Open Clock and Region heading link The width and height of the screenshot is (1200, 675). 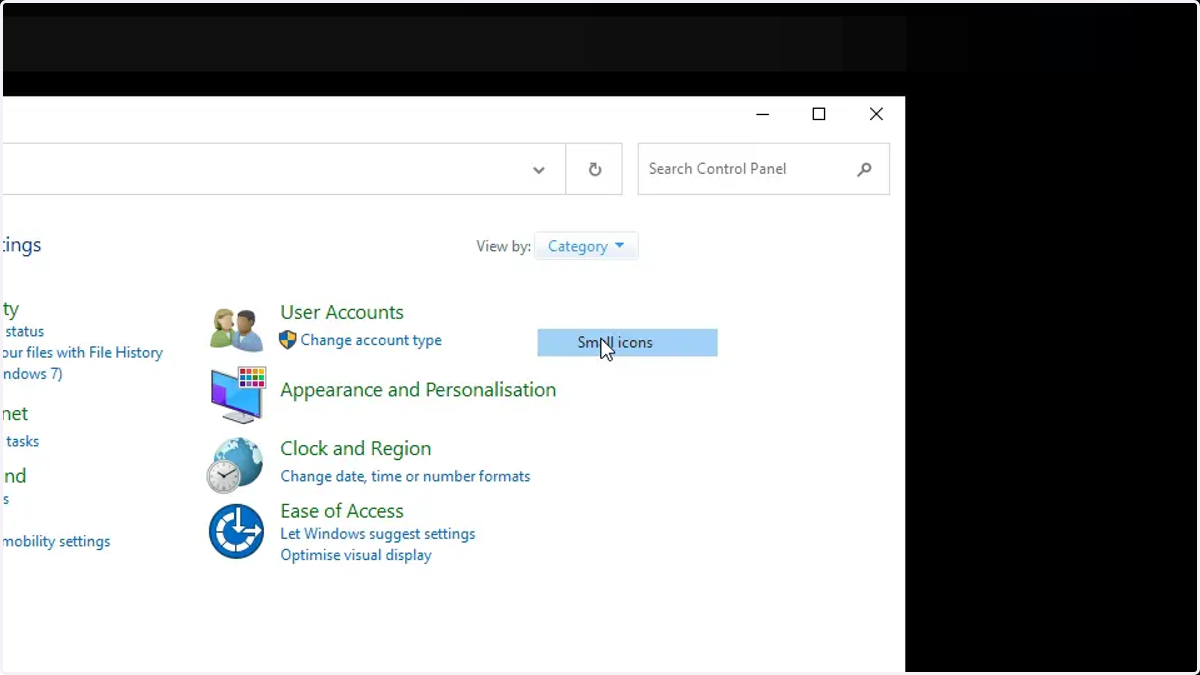356,448
